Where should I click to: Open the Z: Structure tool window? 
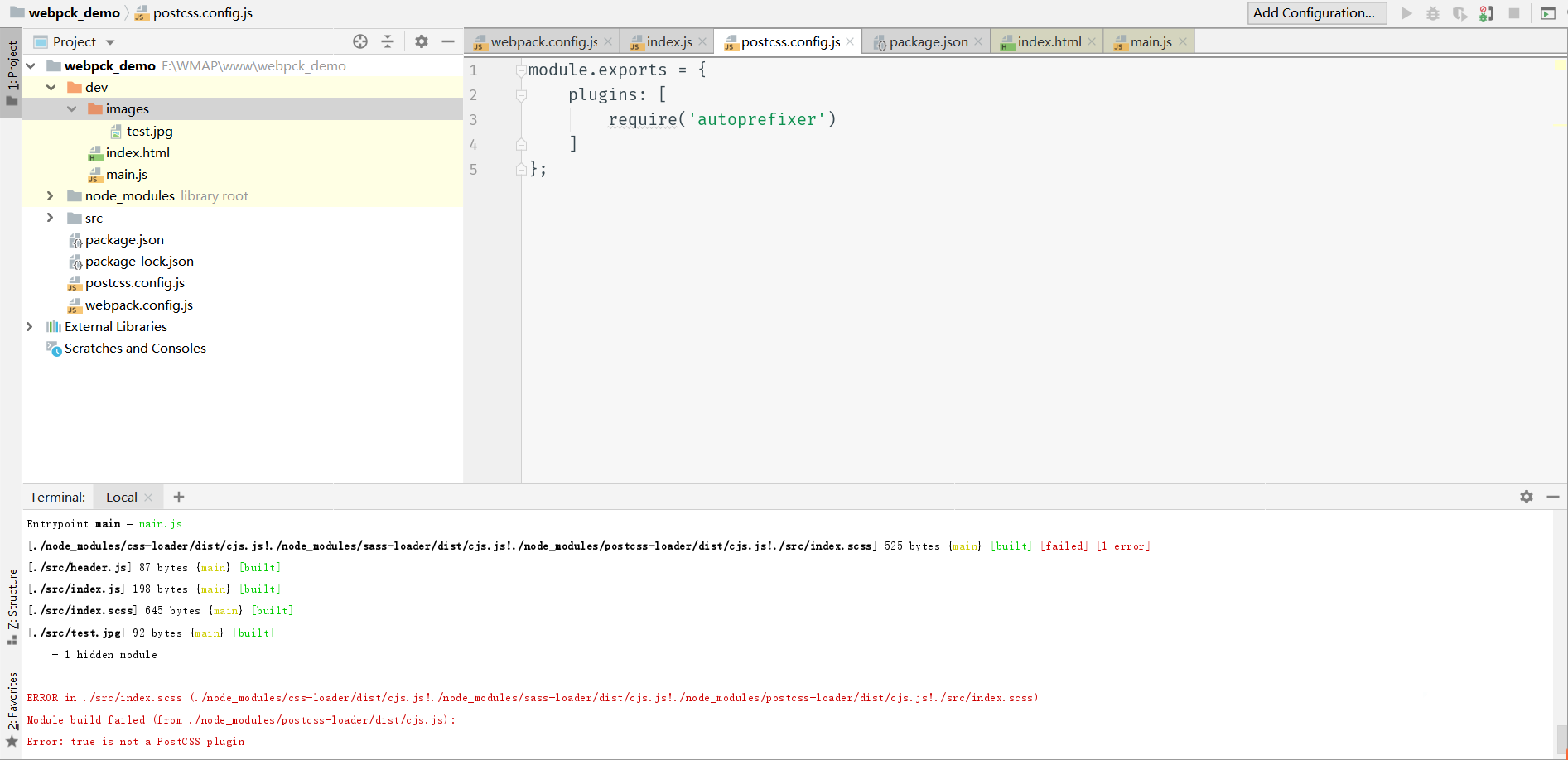pyautogui.click(x=12, y=607)
